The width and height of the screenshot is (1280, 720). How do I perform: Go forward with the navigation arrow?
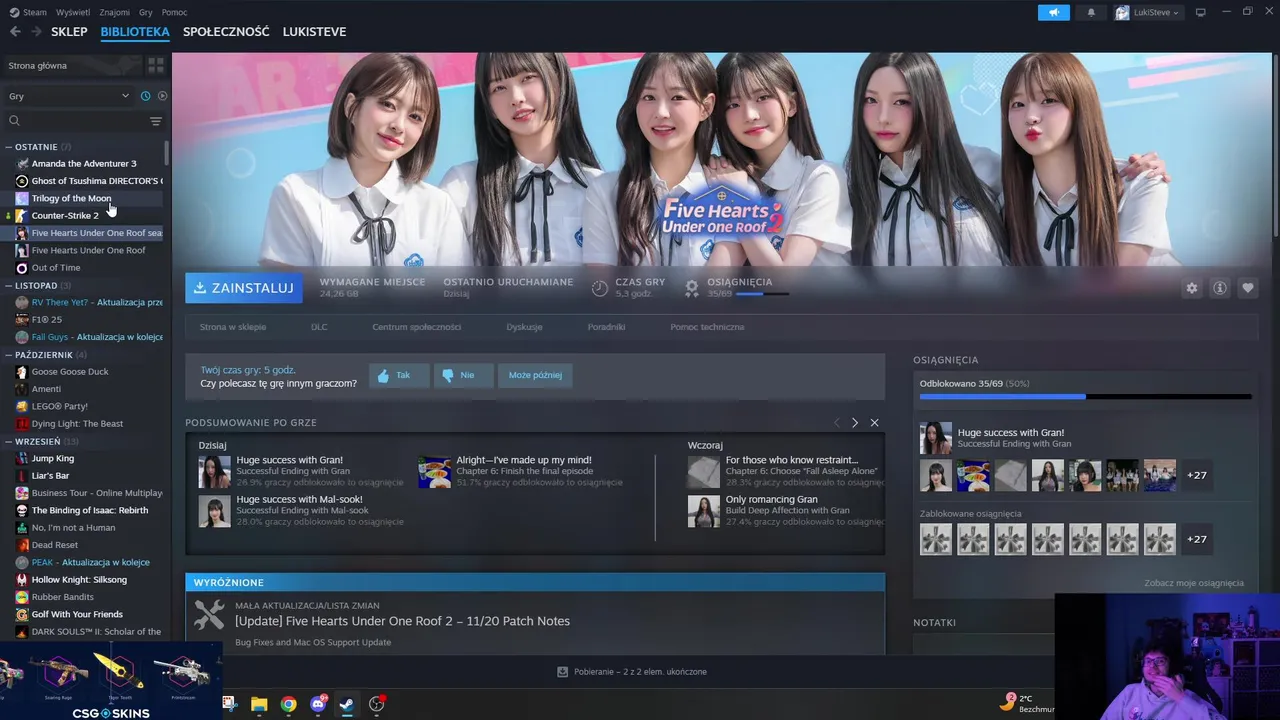point(36,32)
